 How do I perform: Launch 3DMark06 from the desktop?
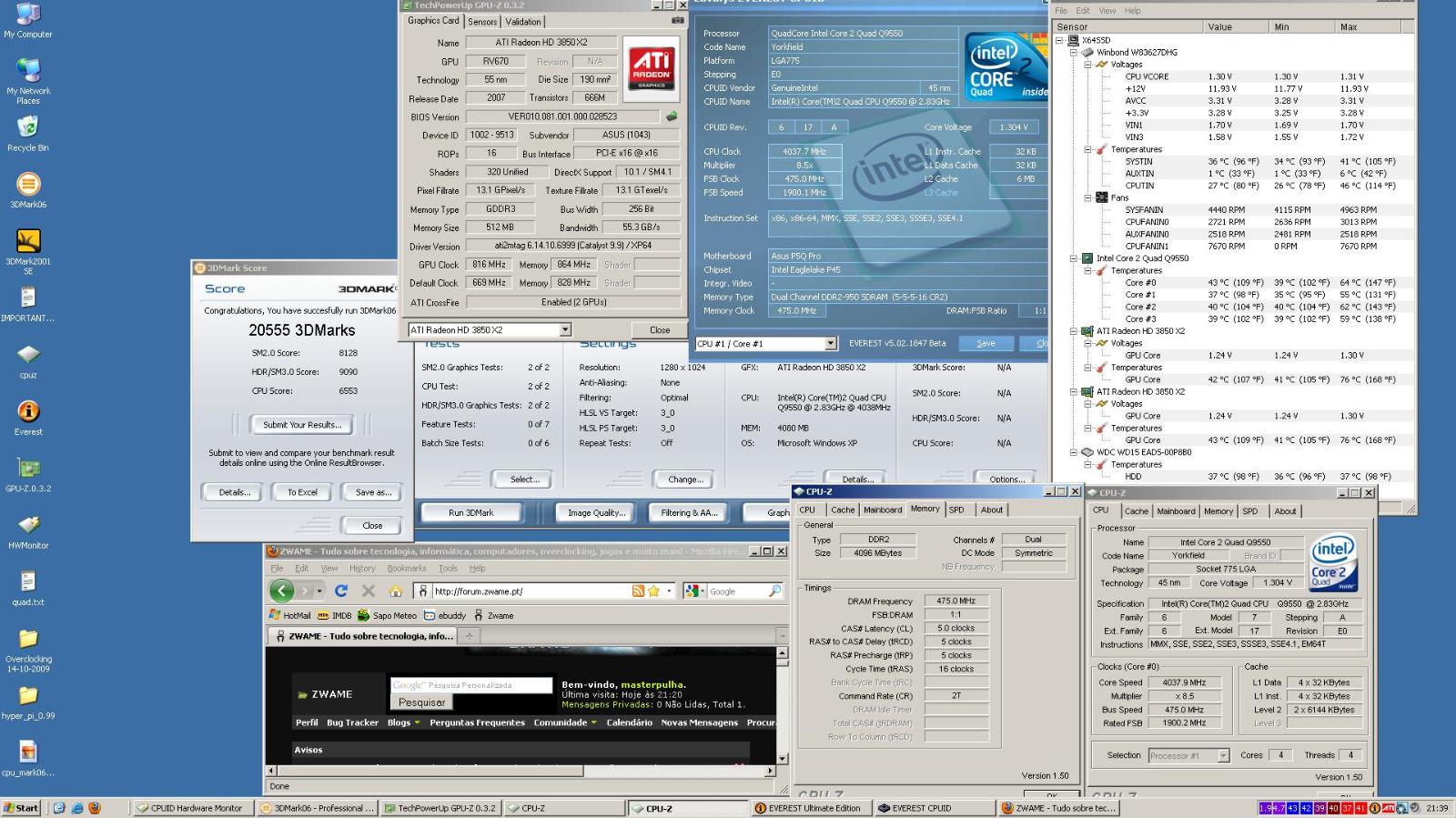click(x=28, y=190)
